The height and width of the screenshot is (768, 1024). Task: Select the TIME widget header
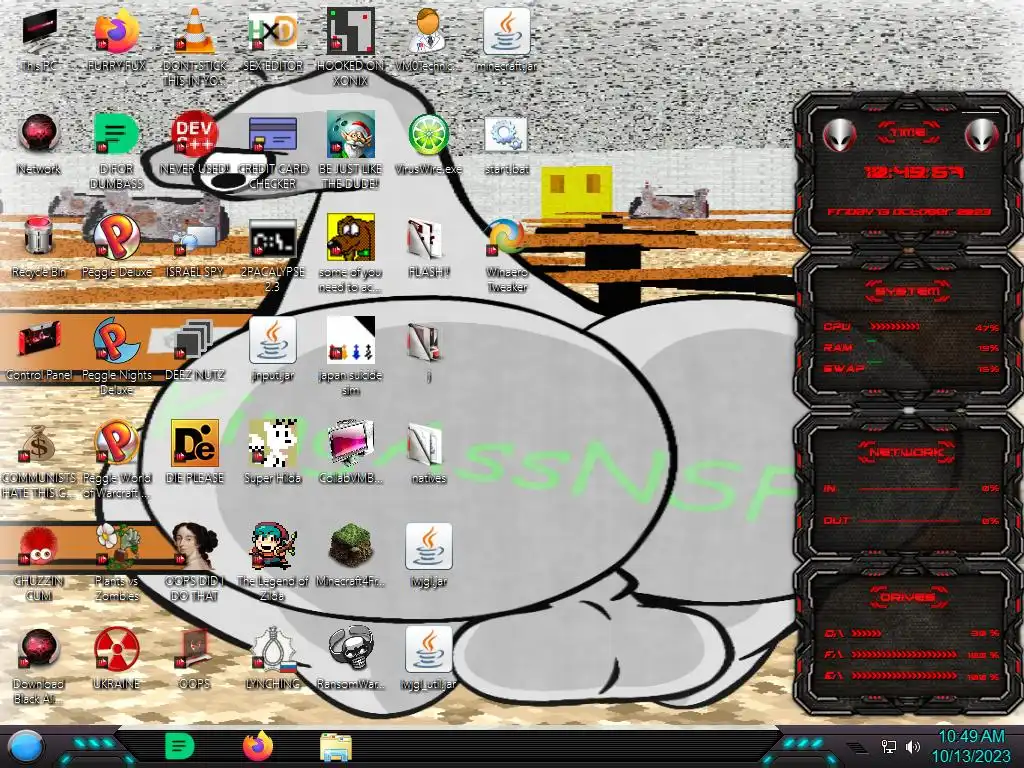pyautogui.click(x=908, y=133)
